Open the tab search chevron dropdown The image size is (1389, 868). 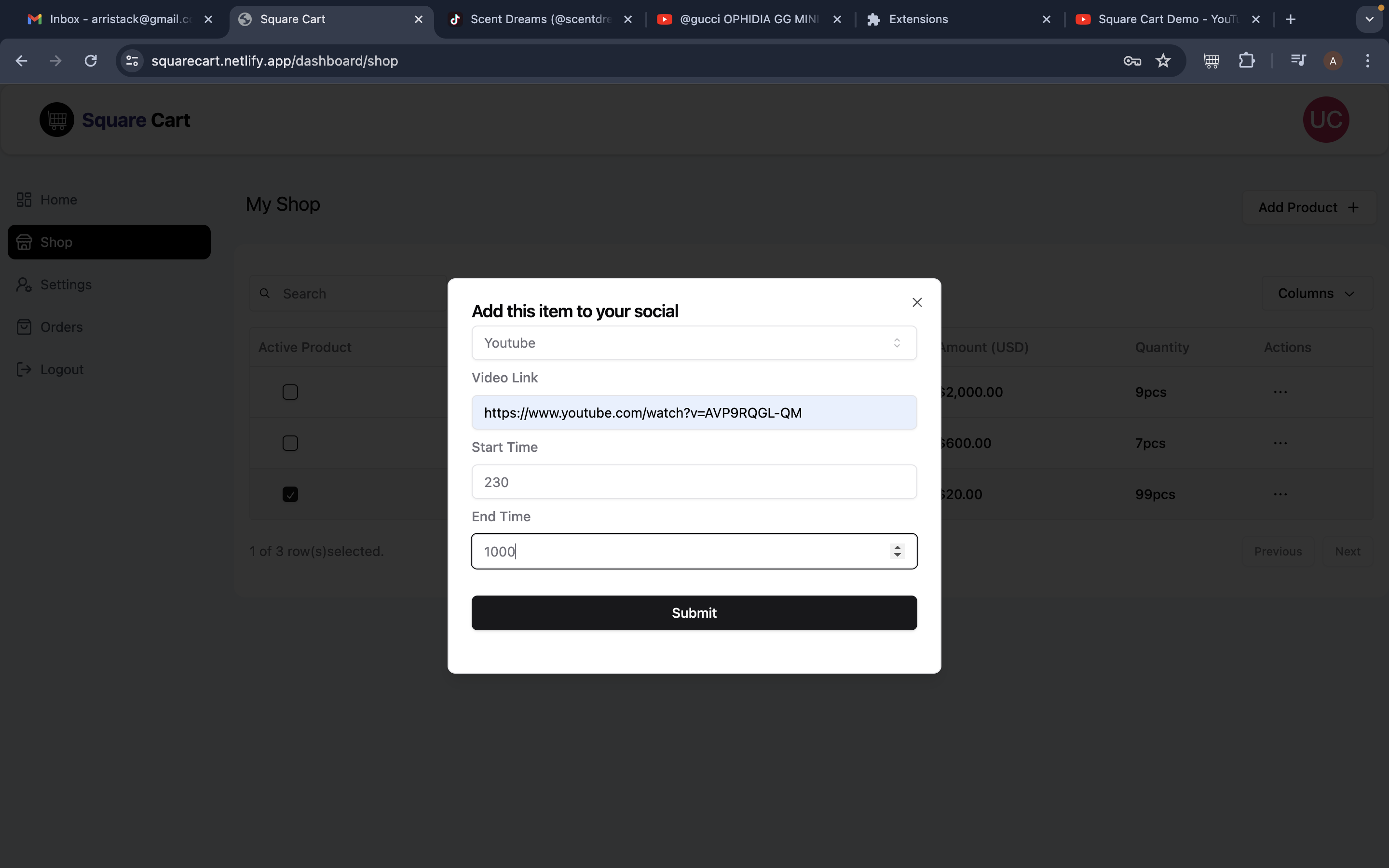tap(1369, 19)
